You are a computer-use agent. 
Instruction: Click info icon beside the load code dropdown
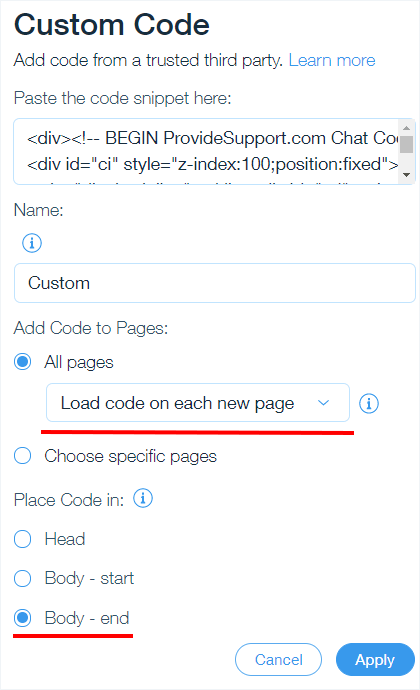point(368,403)
